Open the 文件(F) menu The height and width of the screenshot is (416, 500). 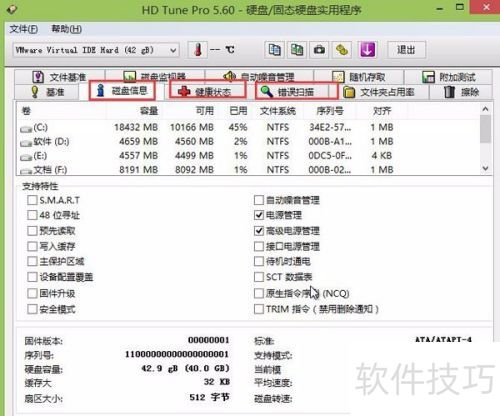tap(24, 29)
